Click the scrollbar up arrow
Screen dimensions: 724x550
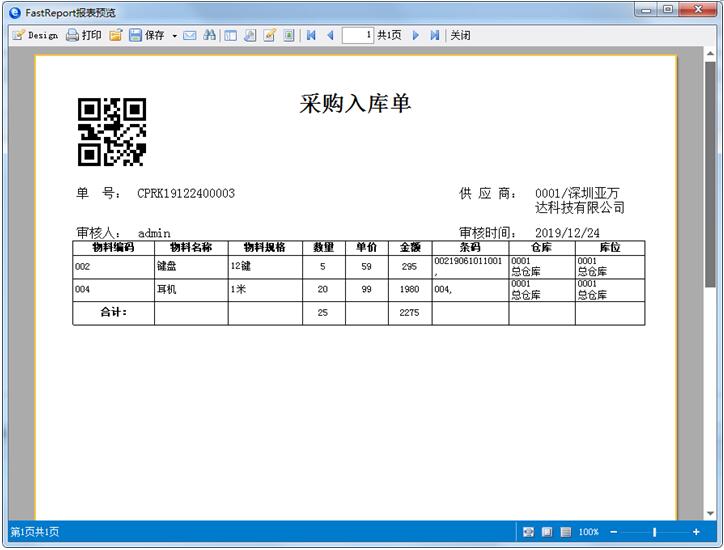tap(710, 54)
